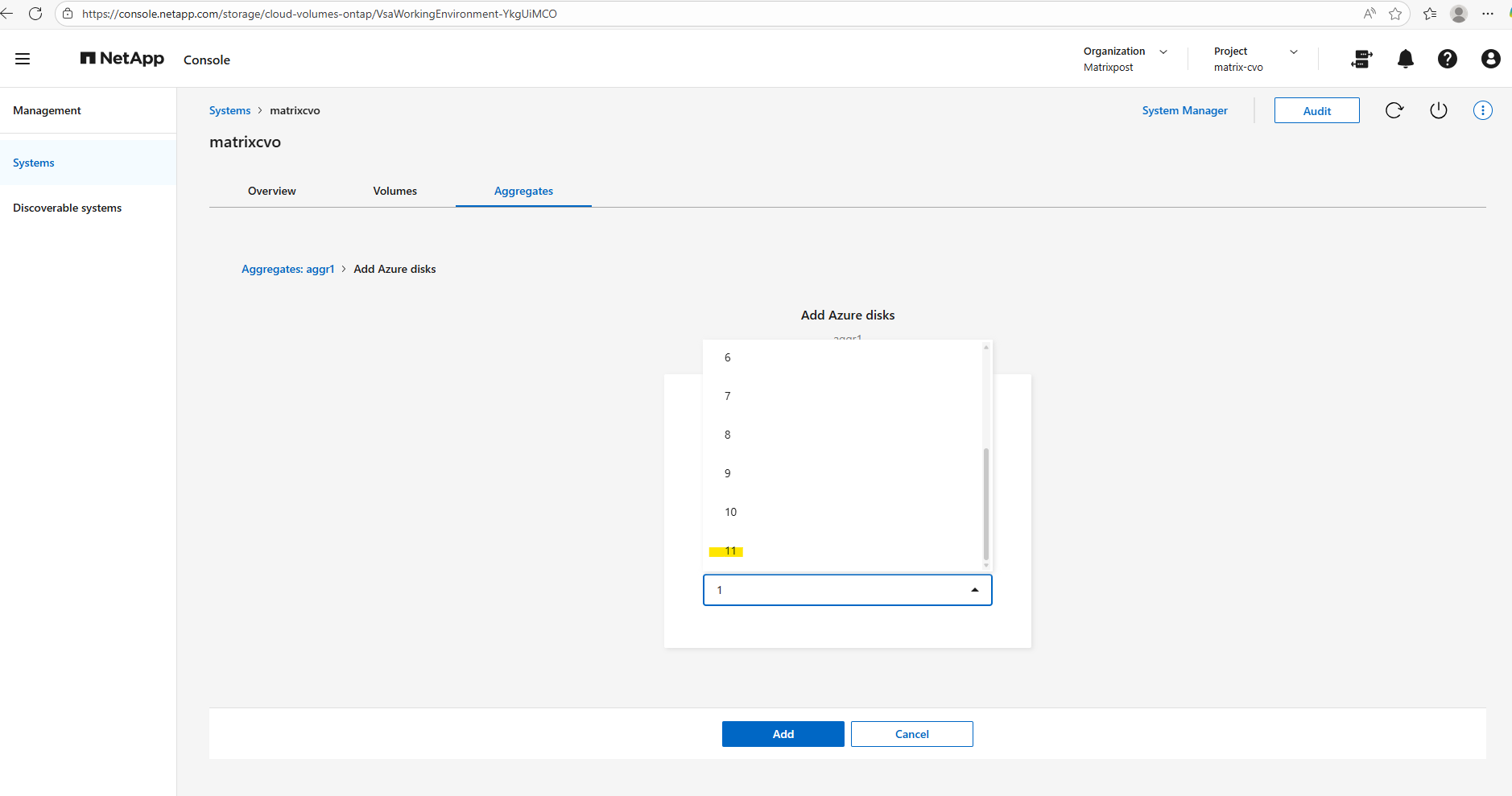Open the hamburger navigation menu

(23, 59)
